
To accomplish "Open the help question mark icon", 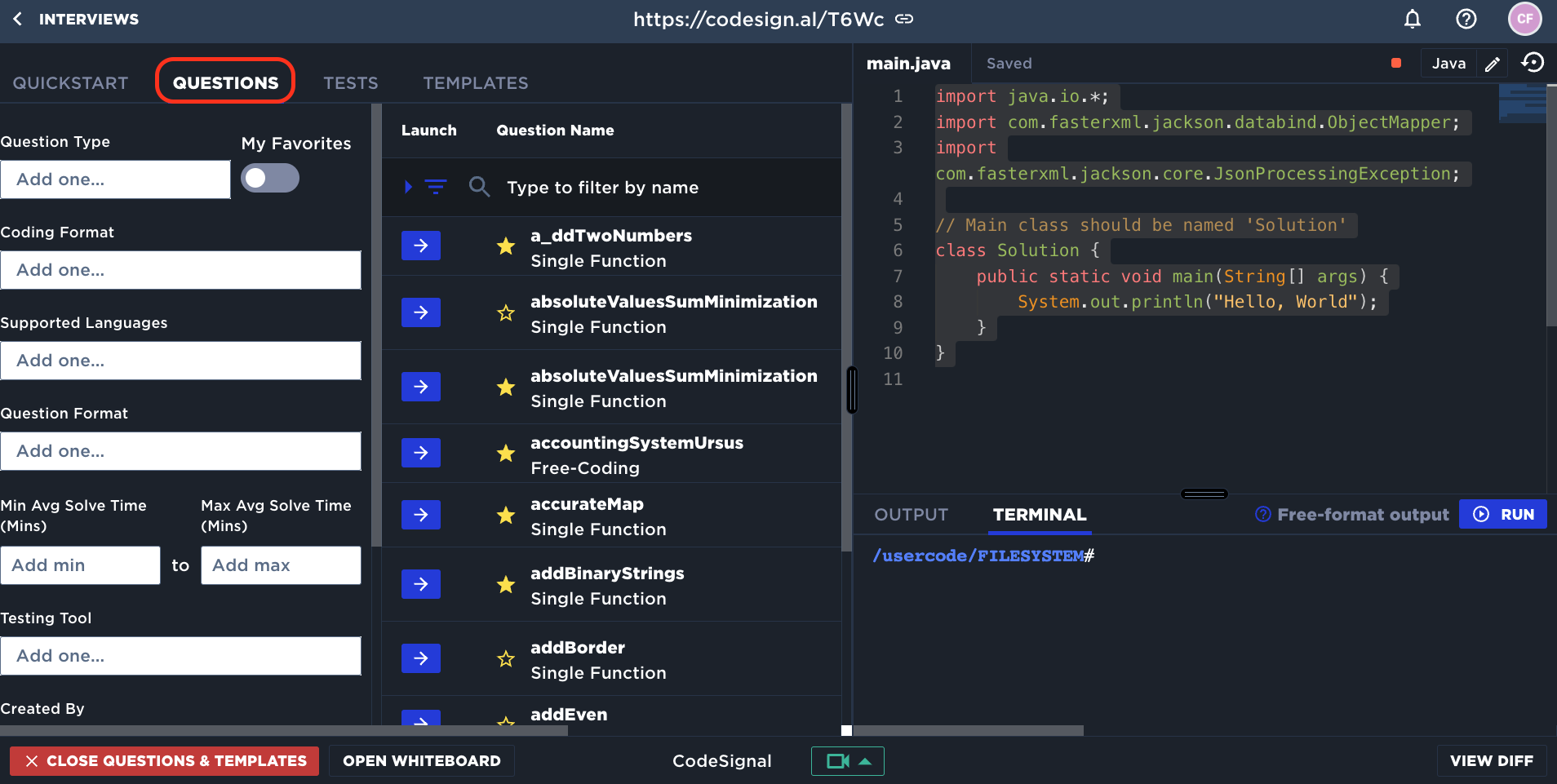I will pyautogui.click(x=1466, y=19).
